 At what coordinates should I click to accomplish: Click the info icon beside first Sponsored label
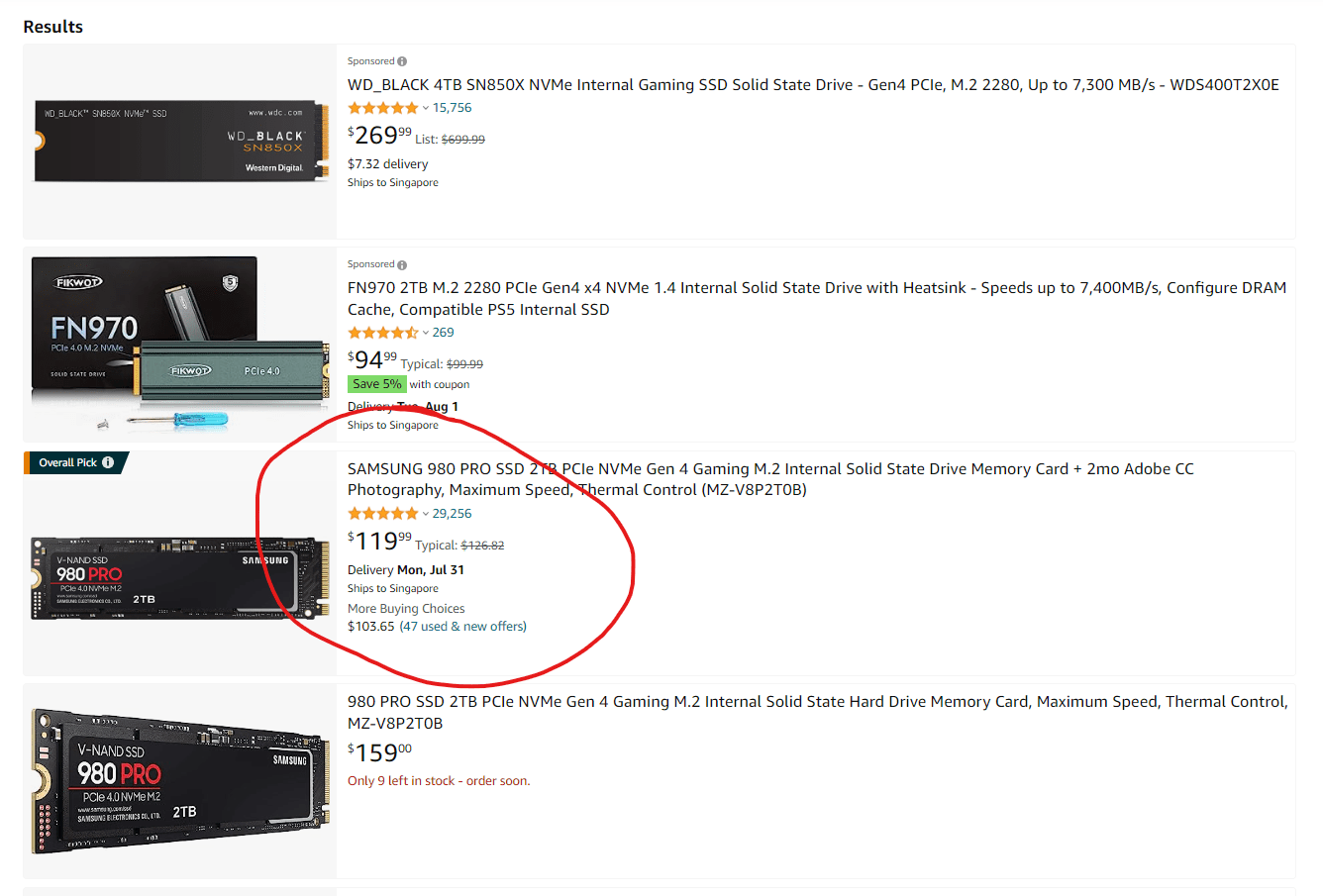point(402,60)
